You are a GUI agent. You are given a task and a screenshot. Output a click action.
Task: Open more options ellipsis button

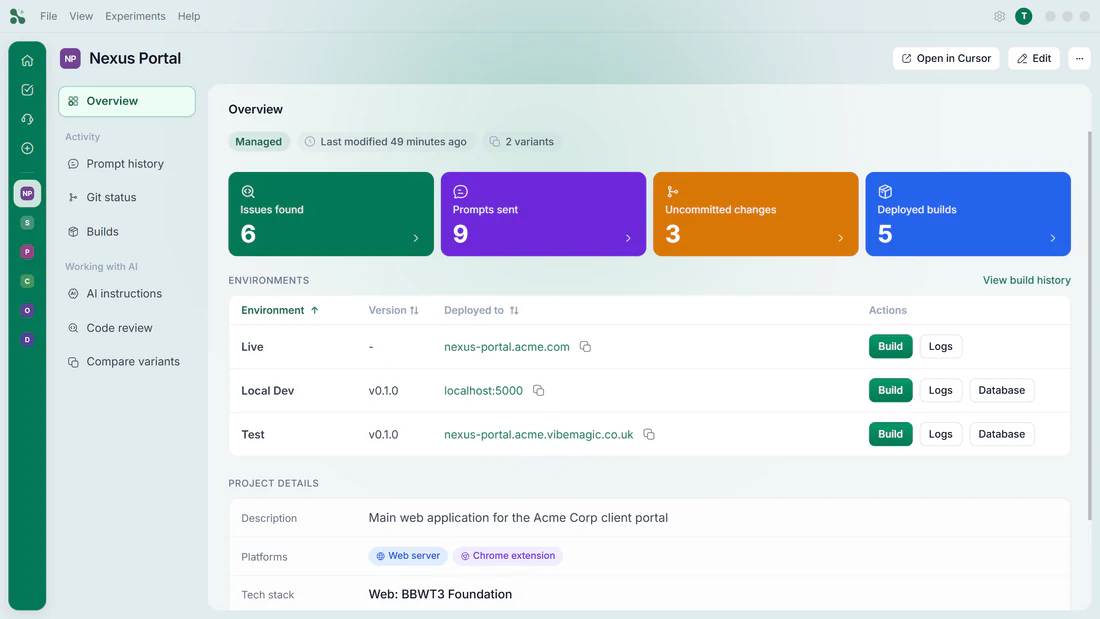(x=1079, y=58)
